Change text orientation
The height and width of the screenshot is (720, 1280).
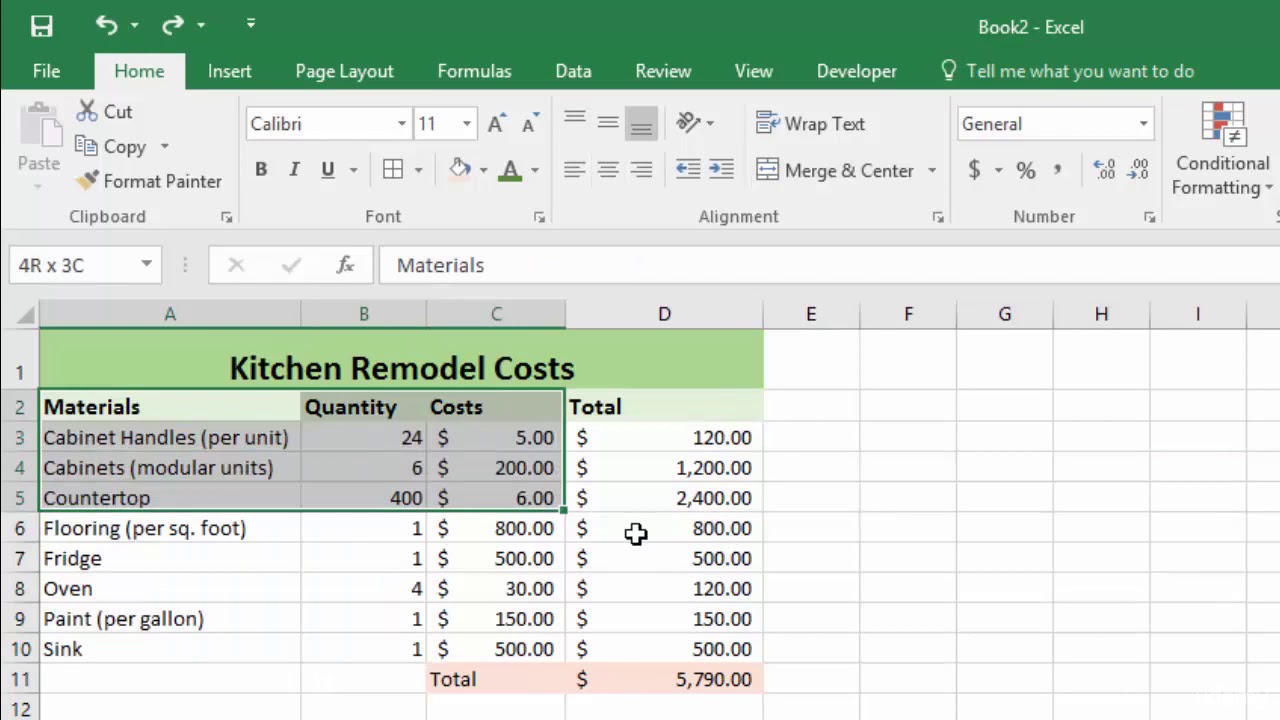tap(689, 123)
